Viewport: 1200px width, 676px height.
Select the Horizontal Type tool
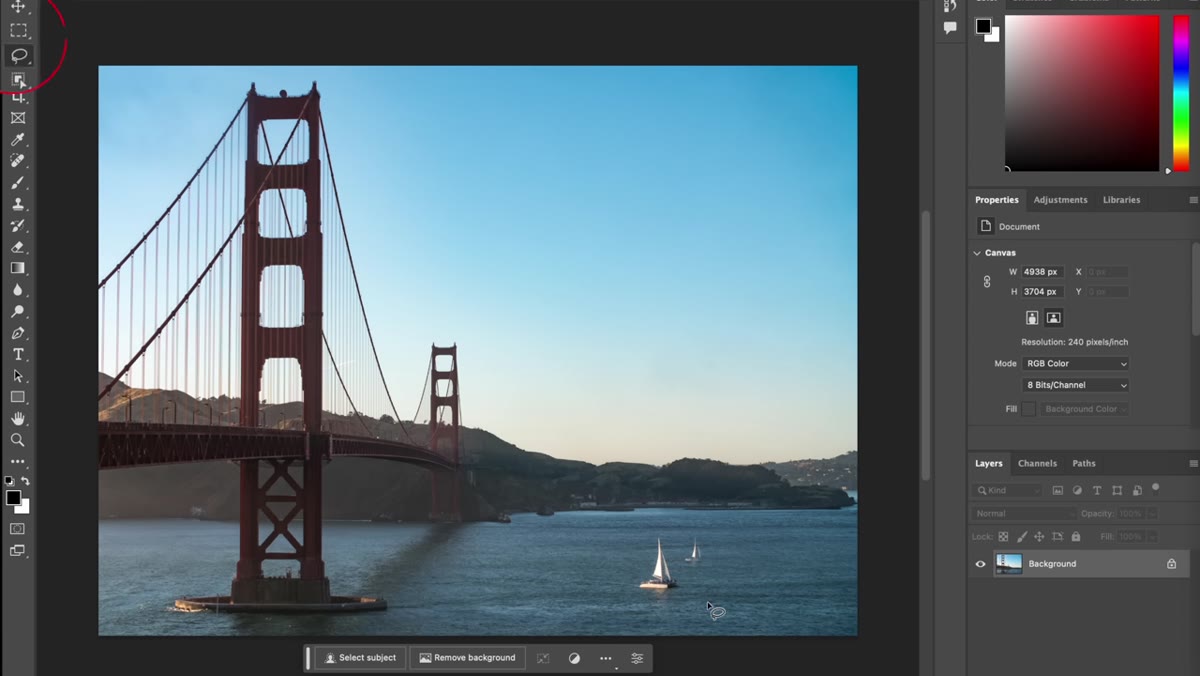[x=18, y=354]
